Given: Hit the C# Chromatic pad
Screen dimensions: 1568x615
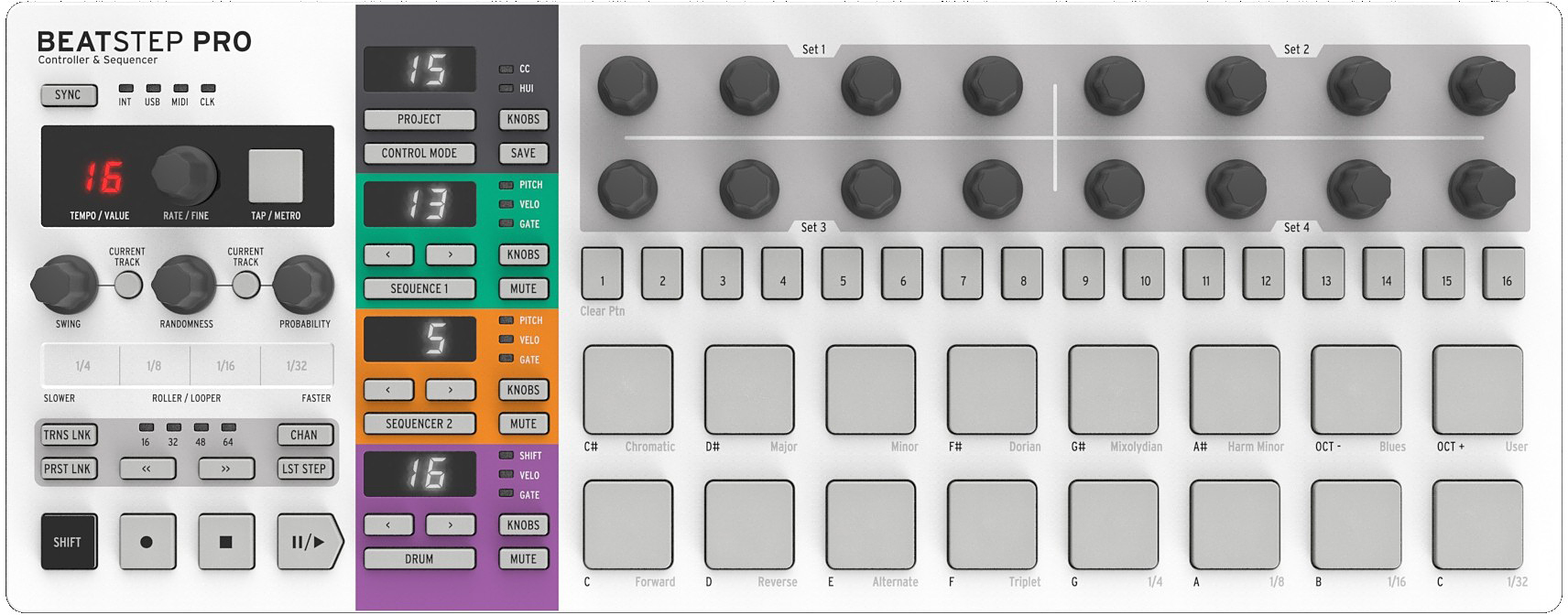Looking at the screenshot, I should click(628, 390).
